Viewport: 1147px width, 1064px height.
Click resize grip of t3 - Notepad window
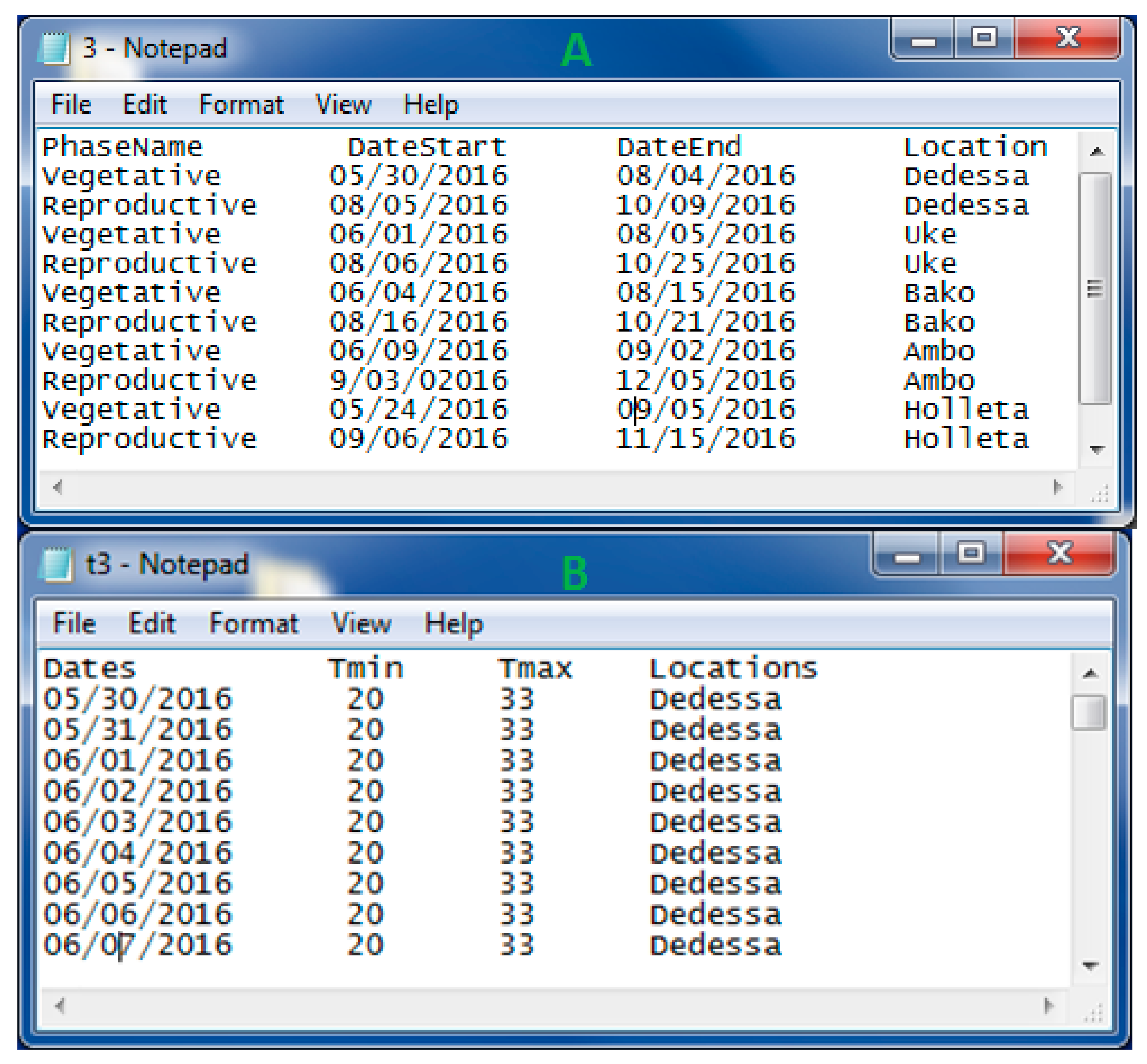[1093, 1012]
